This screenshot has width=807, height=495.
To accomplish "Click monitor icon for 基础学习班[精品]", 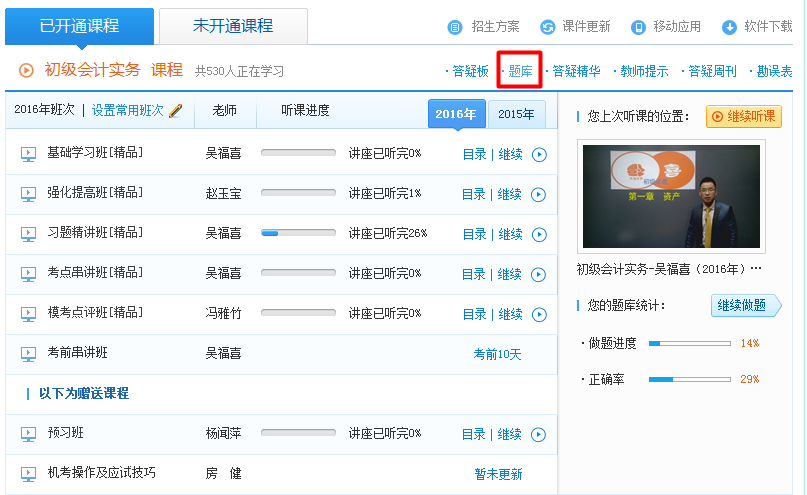I will [x=28, y=154].
